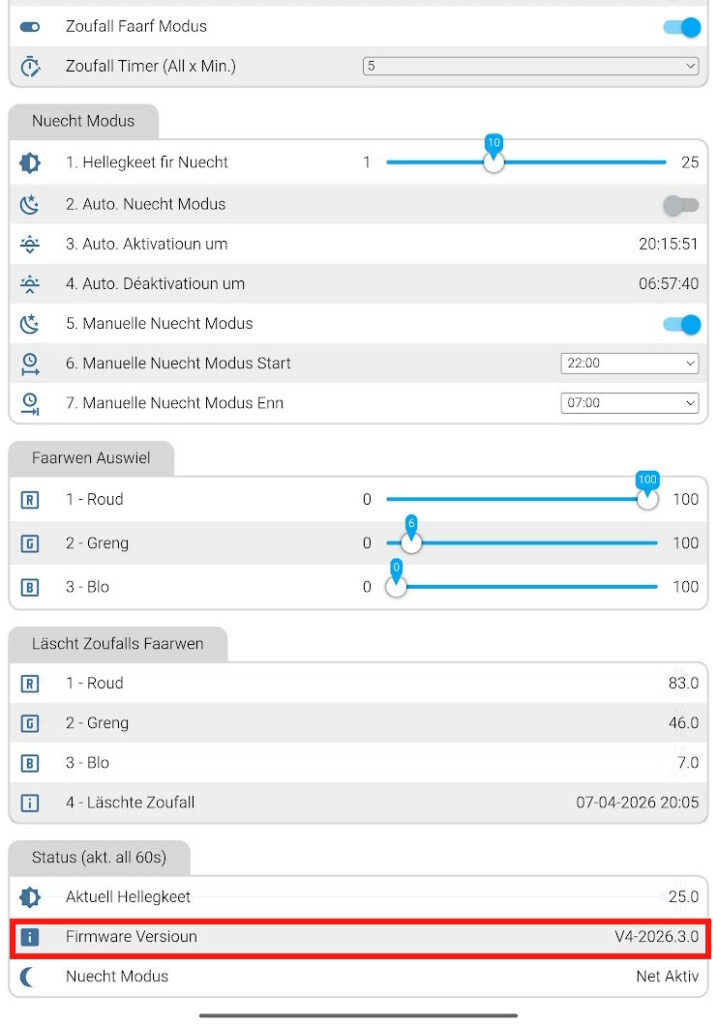Screen dimensions: 717x1024
Task: Click the Auto. Déaktivatioun um time value
Action: (668, 284)
